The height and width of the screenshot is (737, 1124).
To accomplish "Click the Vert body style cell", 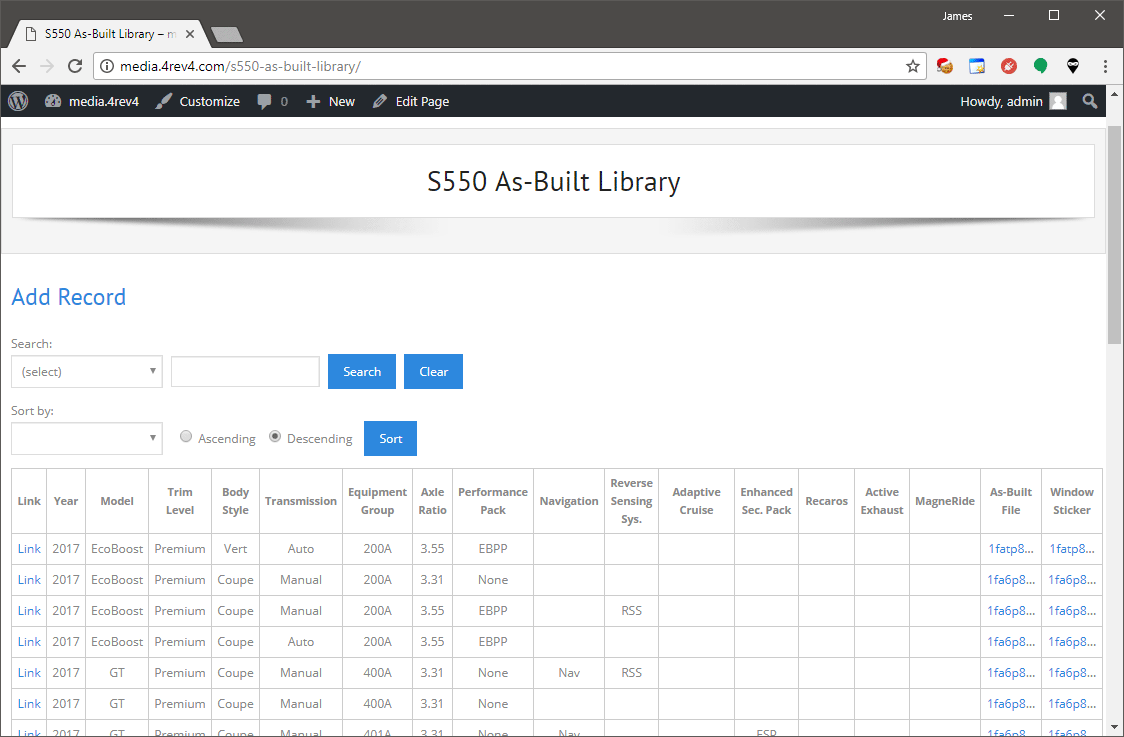I will [235, 548].
